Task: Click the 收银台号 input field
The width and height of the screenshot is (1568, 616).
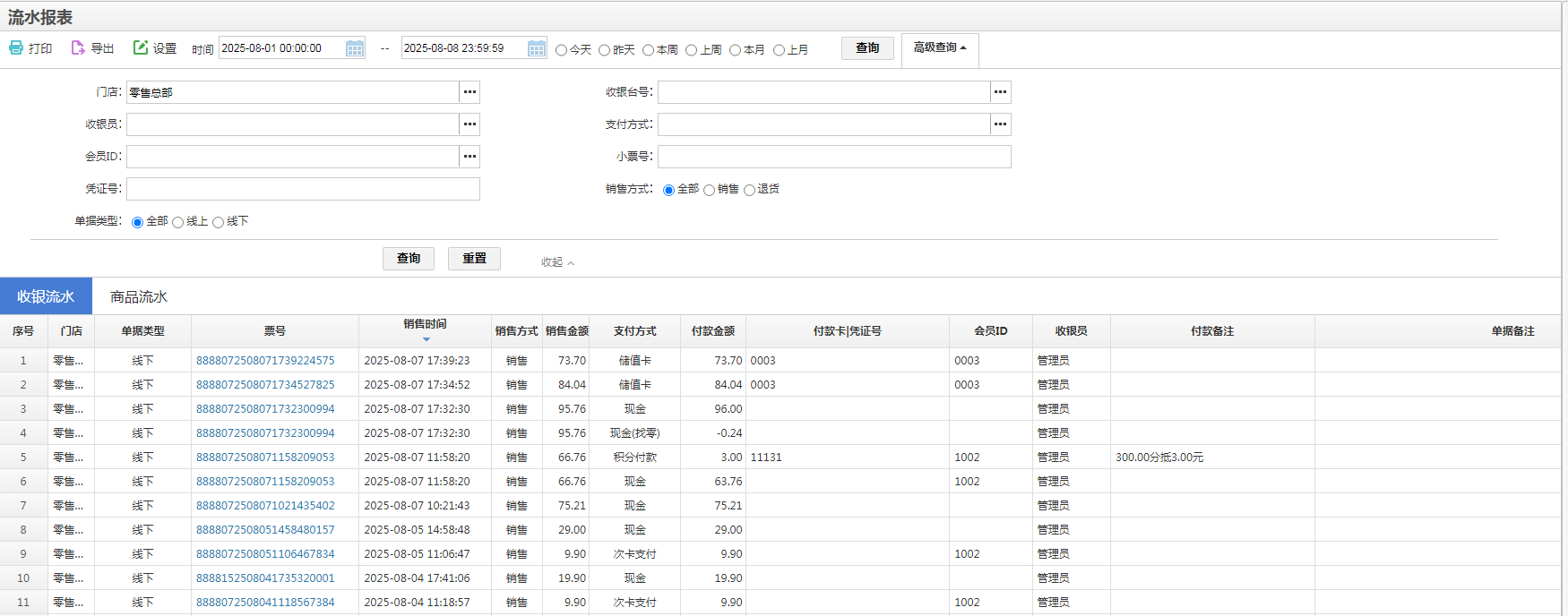Action: point(824,92)
